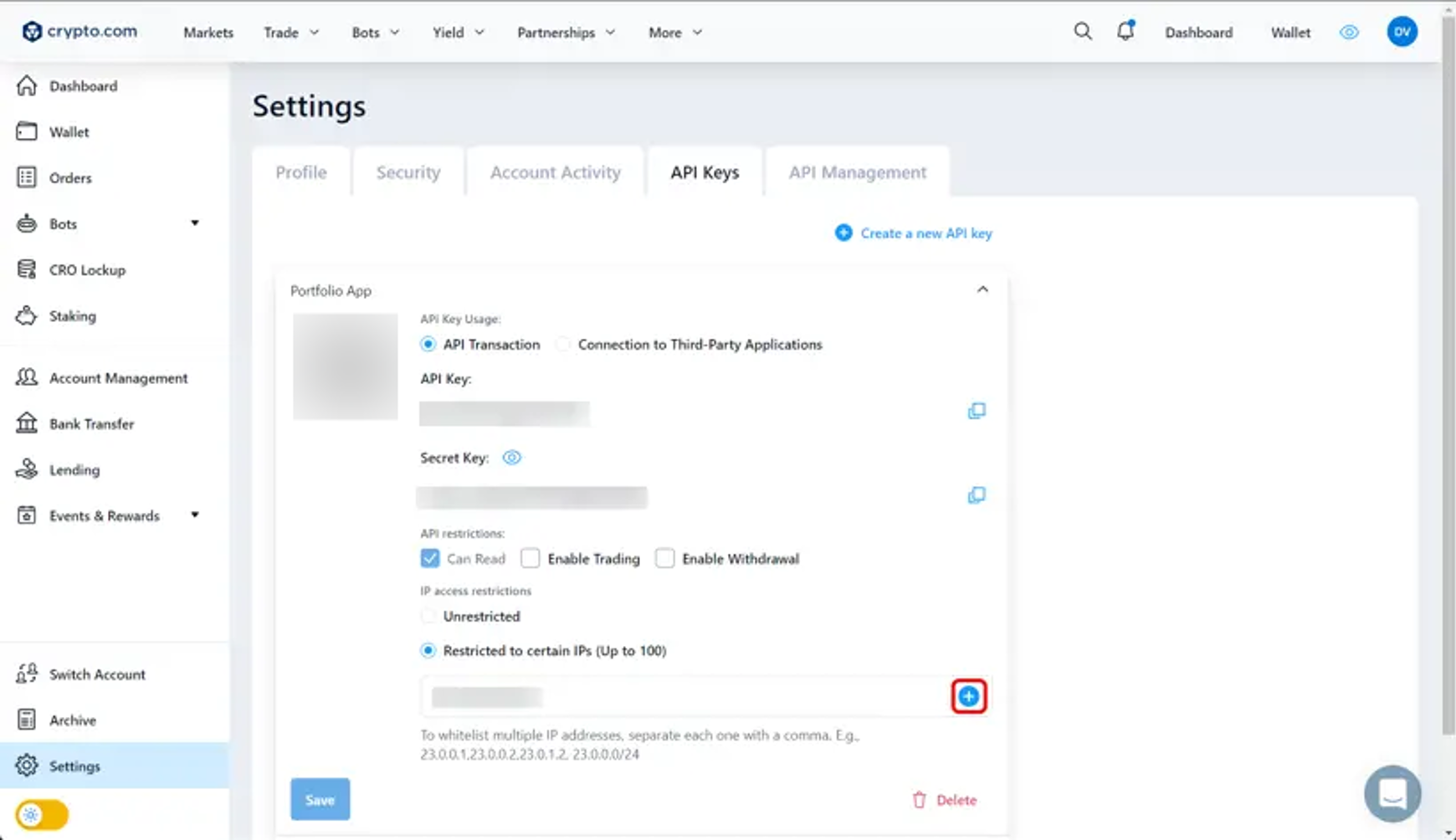Click the crypto.com logo
The width and height of the screenshot is (1456, 840).
[x=79, y=32]
